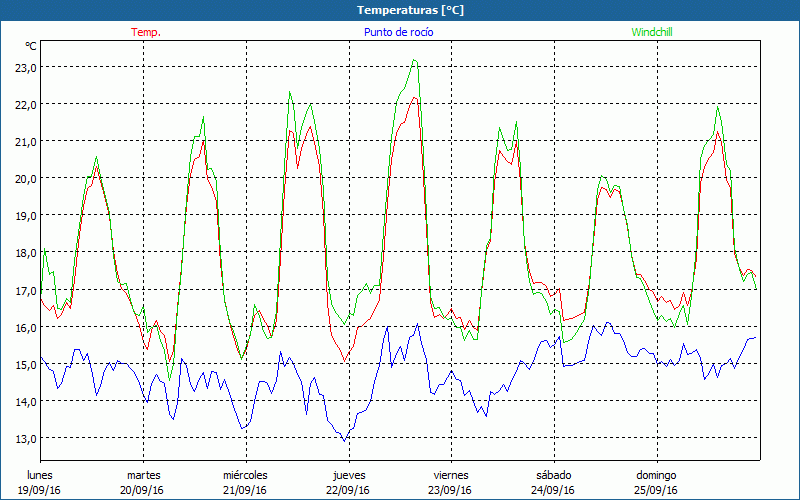Select the jueves day label

(x=348, y=475)
